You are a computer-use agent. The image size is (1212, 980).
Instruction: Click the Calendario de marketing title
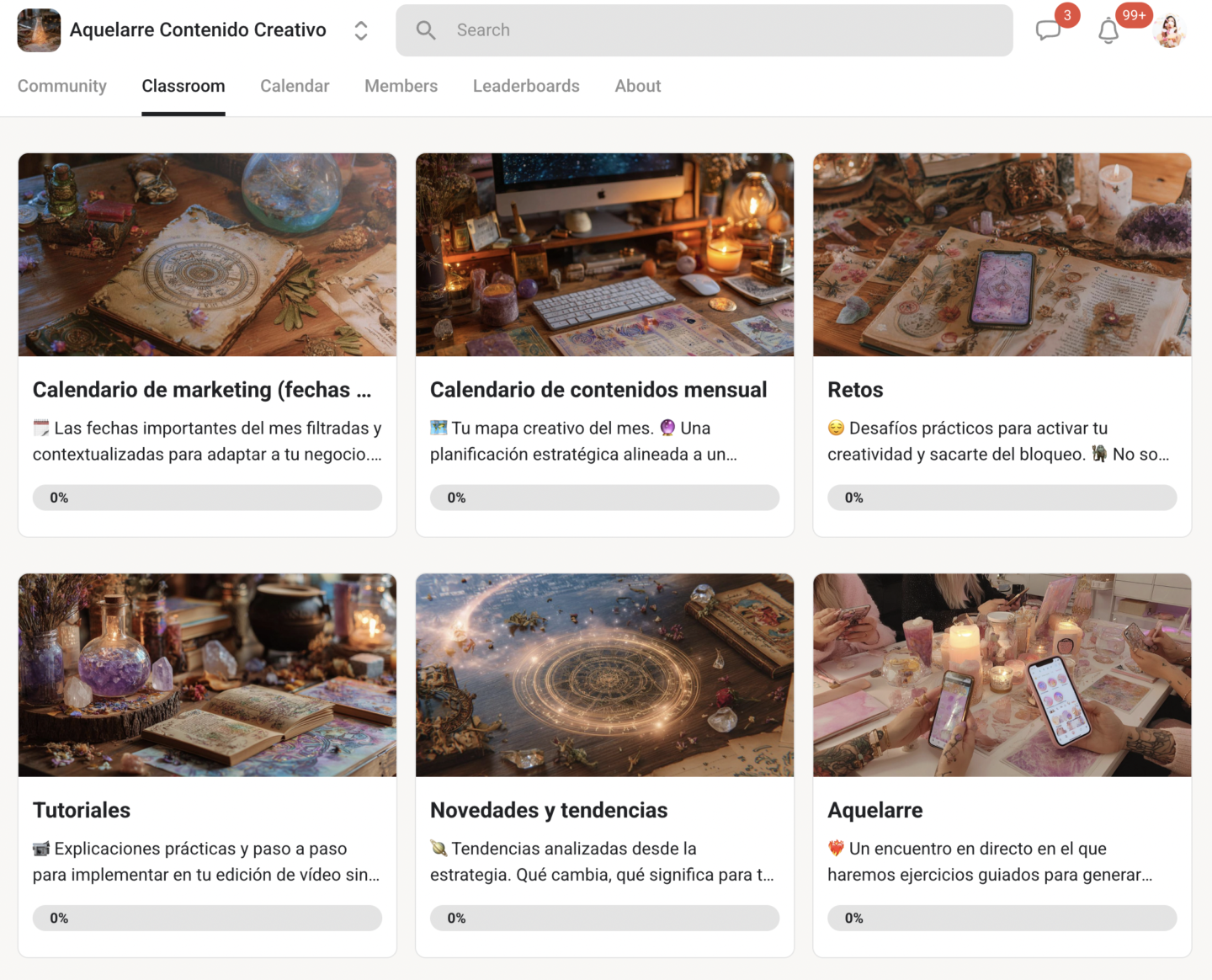(202, 390)
